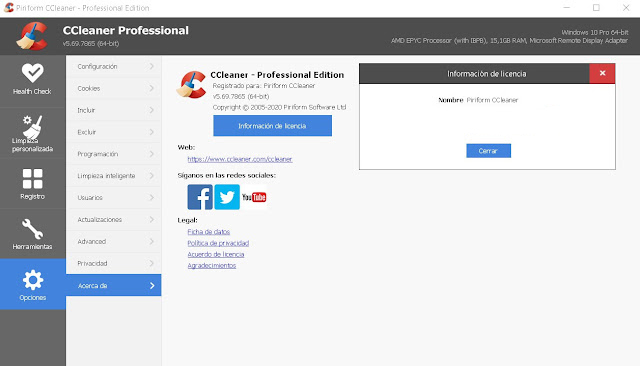Viewport: 640px width, 366px height.
Task: Click the CCleaner logo in About panel
Action: coord(191,85)
